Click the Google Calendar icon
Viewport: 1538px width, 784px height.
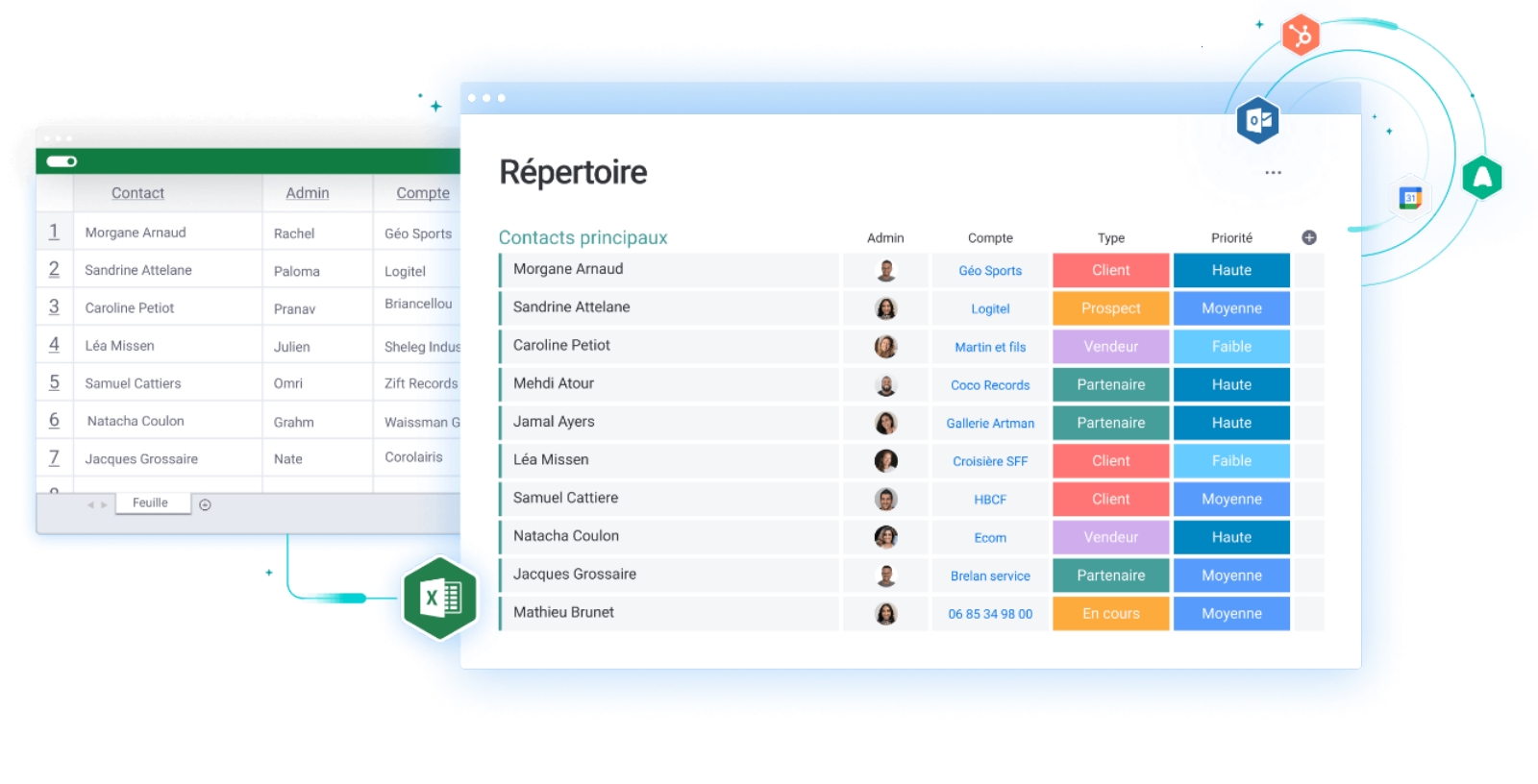[x=1410, y=198]
